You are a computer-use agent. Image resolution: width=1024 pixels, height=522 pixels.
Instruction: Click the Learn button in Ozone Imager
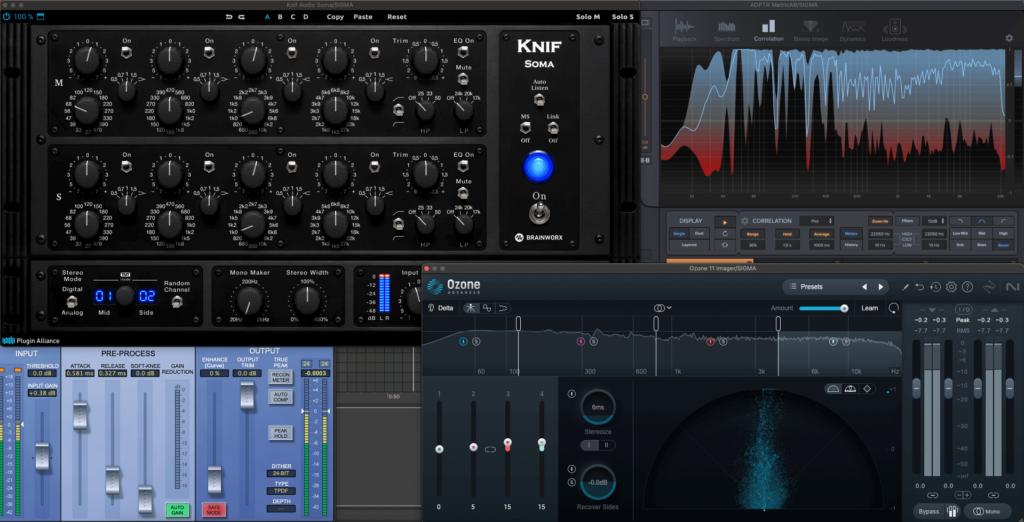pyautogui.click(x=870, y=308)
